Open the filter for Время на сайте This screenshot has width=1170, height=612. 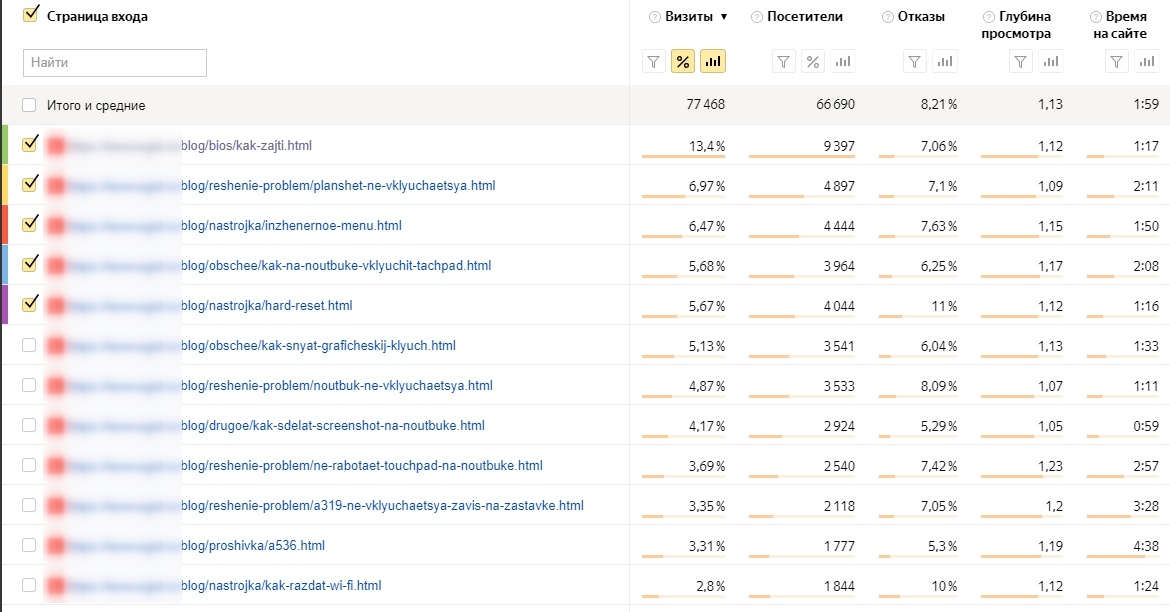click(x=1117, y=62)
